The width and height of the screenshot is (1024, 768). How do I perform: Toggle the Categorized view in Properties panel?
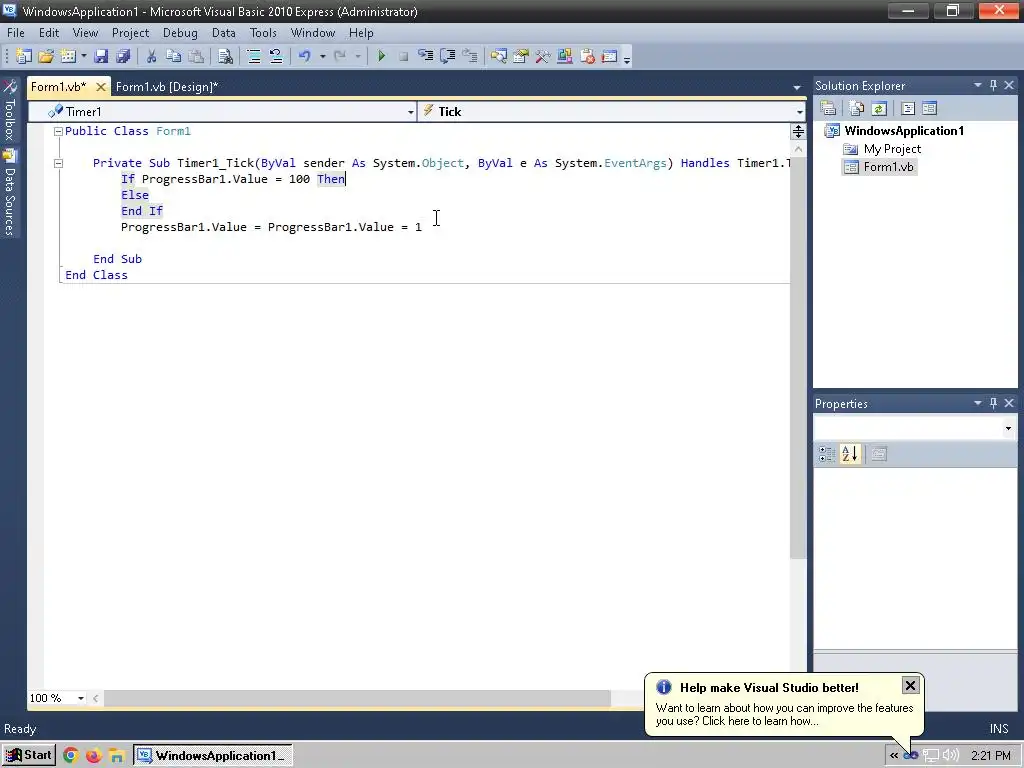pyautogui.click(x=827, y=454)
